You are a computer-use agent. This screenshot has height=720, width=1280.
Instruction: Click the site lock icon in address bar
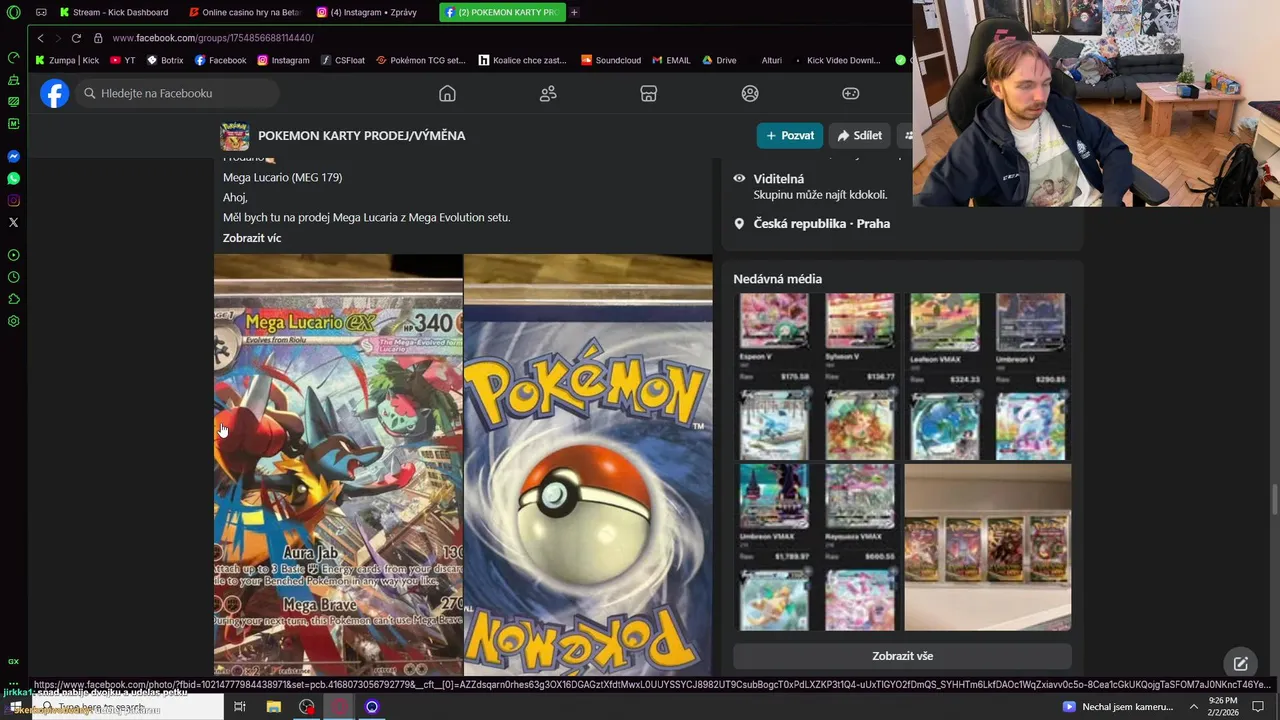(98, 38)
